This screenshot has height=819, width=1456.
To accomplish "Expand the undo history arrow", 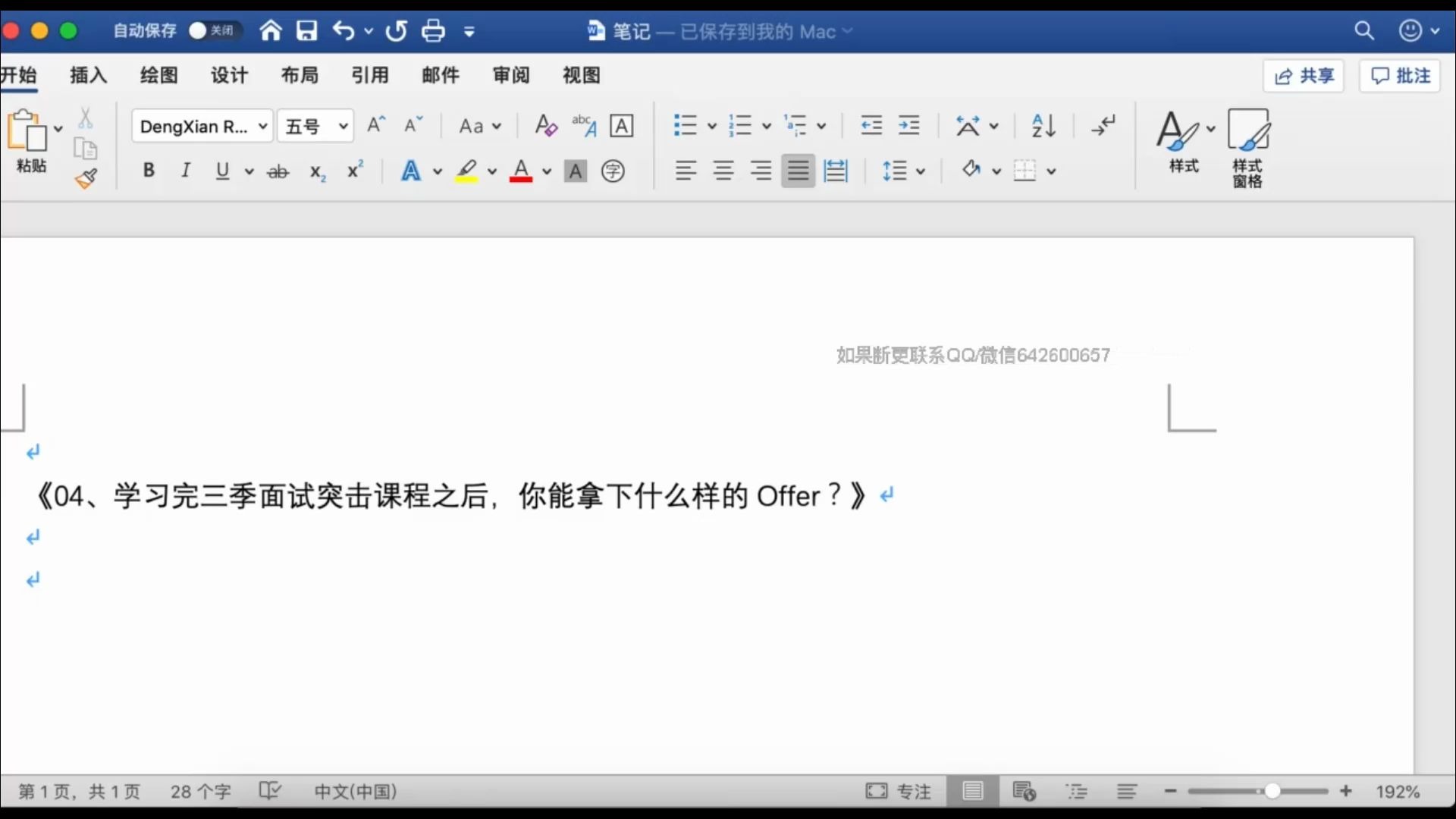I will (x=369, y=31).
